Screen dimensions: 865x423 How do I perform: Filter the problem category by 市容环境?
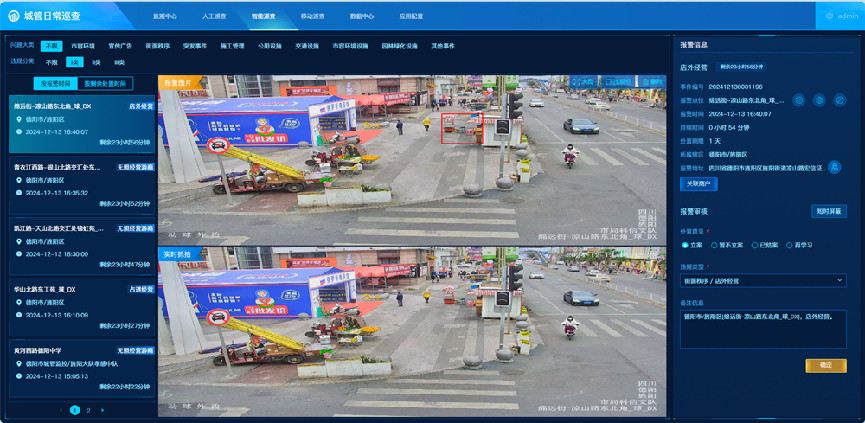83,46
